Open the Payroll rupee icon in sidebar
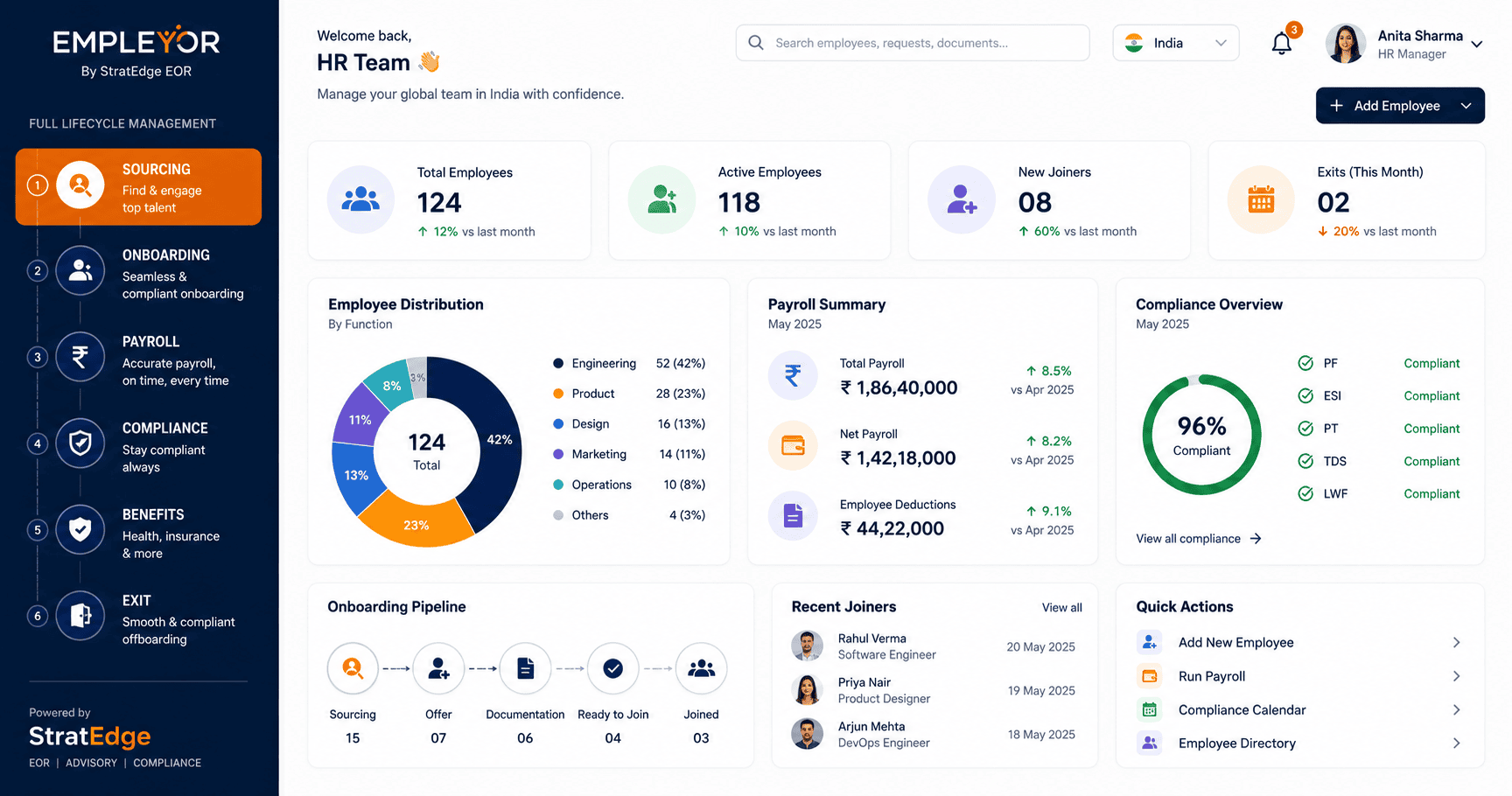 point(80,357)
